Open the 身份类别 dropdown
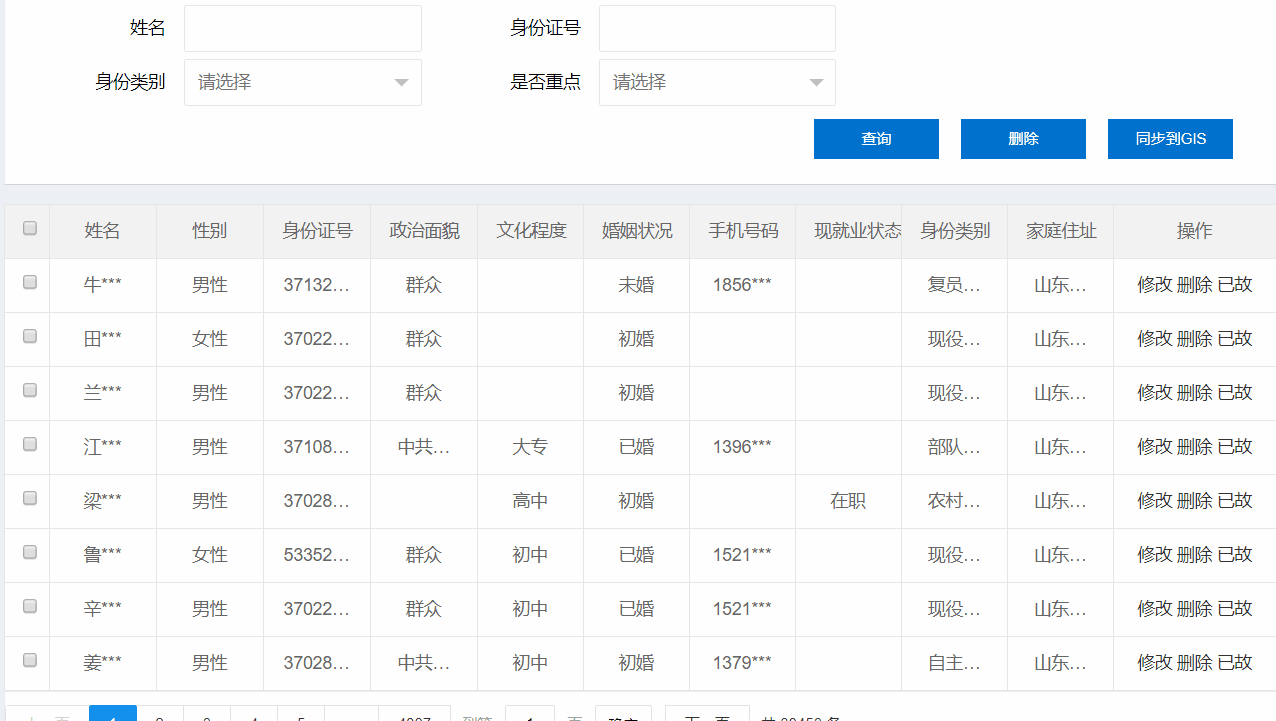 [303, 82]
